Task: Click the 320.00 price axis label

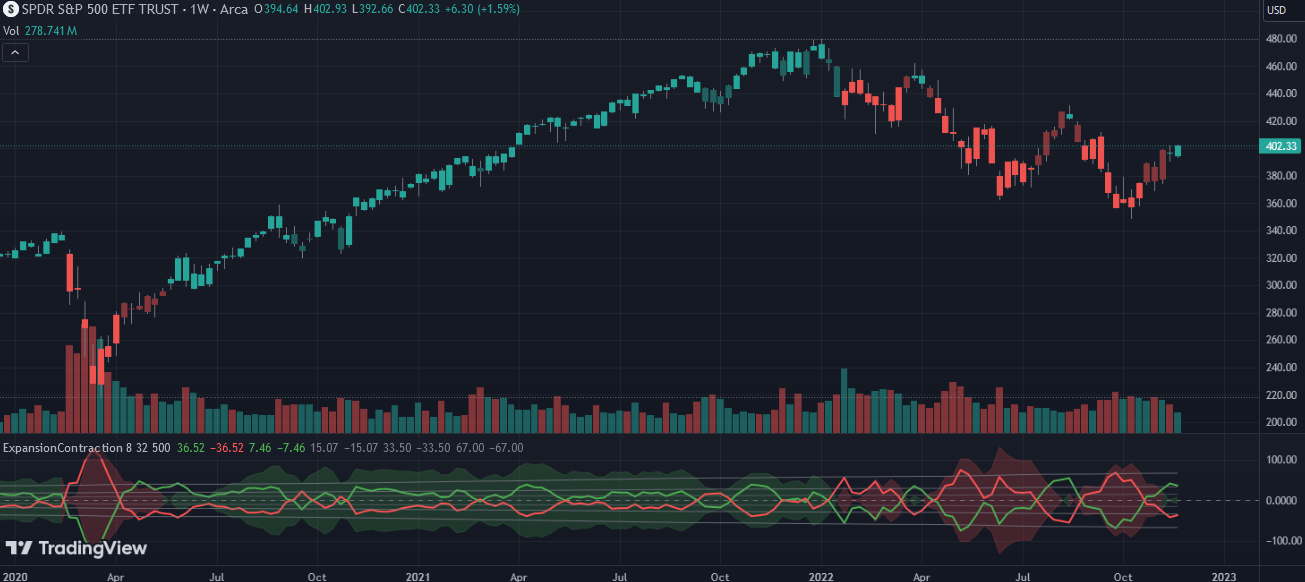Action: pos(1281,258)
